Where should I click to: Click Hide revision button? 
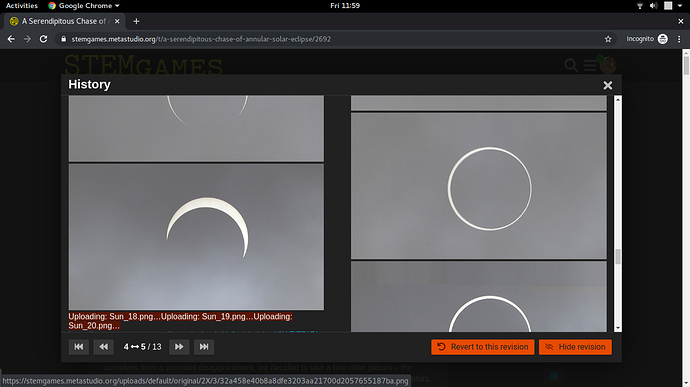pyautogui.click(x=575, y=347)
